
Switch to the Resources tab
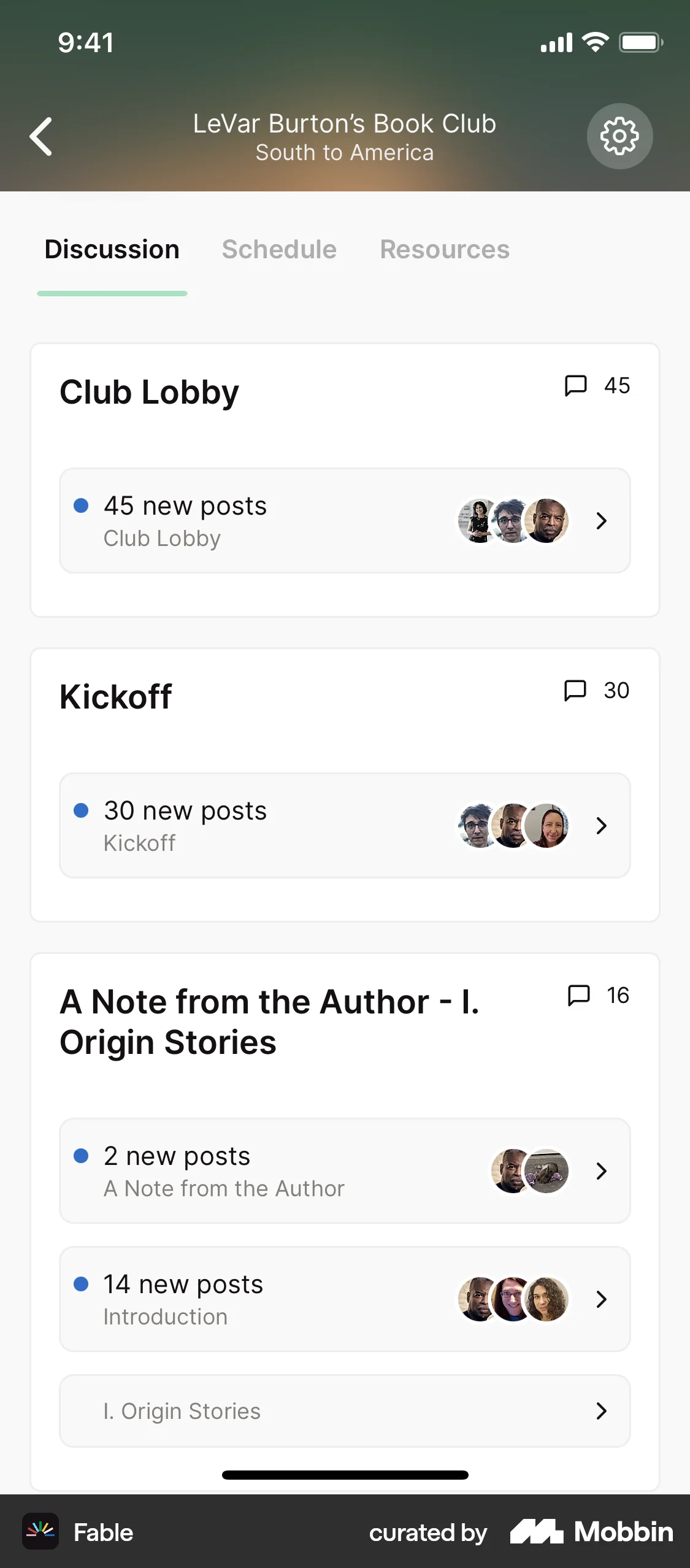(x=445, y=250)
